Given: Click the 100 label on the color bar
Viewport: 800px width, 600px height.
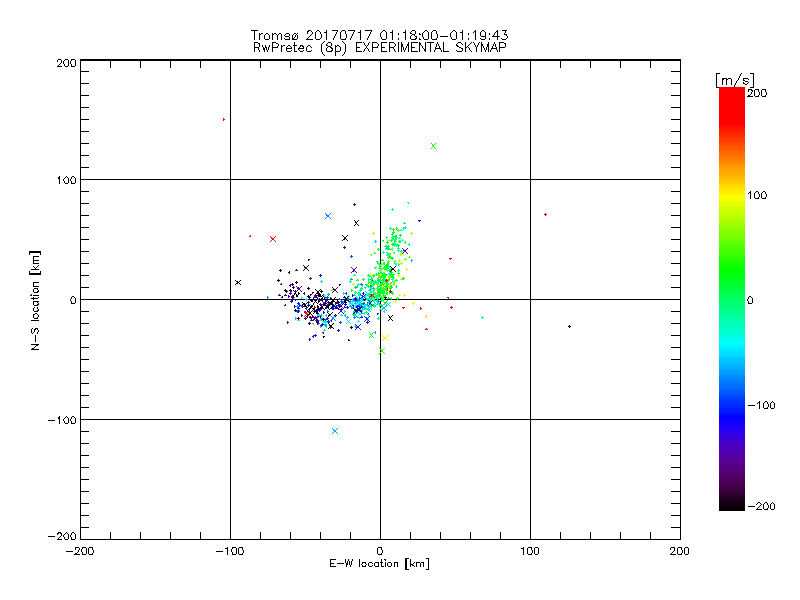Looking at the screenshot, I should click(757, 195).
